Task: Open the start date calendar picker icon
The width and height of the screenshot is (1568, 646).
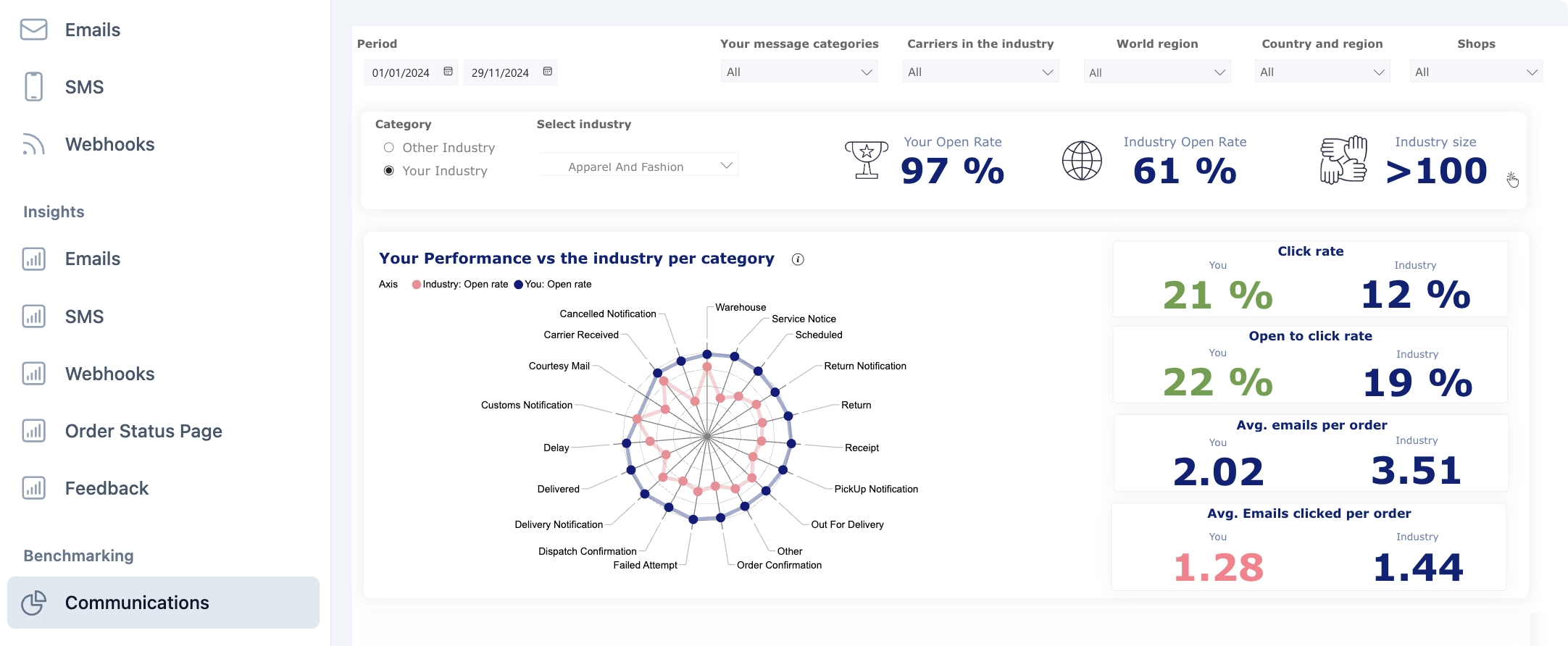Action: coord(448,72)
